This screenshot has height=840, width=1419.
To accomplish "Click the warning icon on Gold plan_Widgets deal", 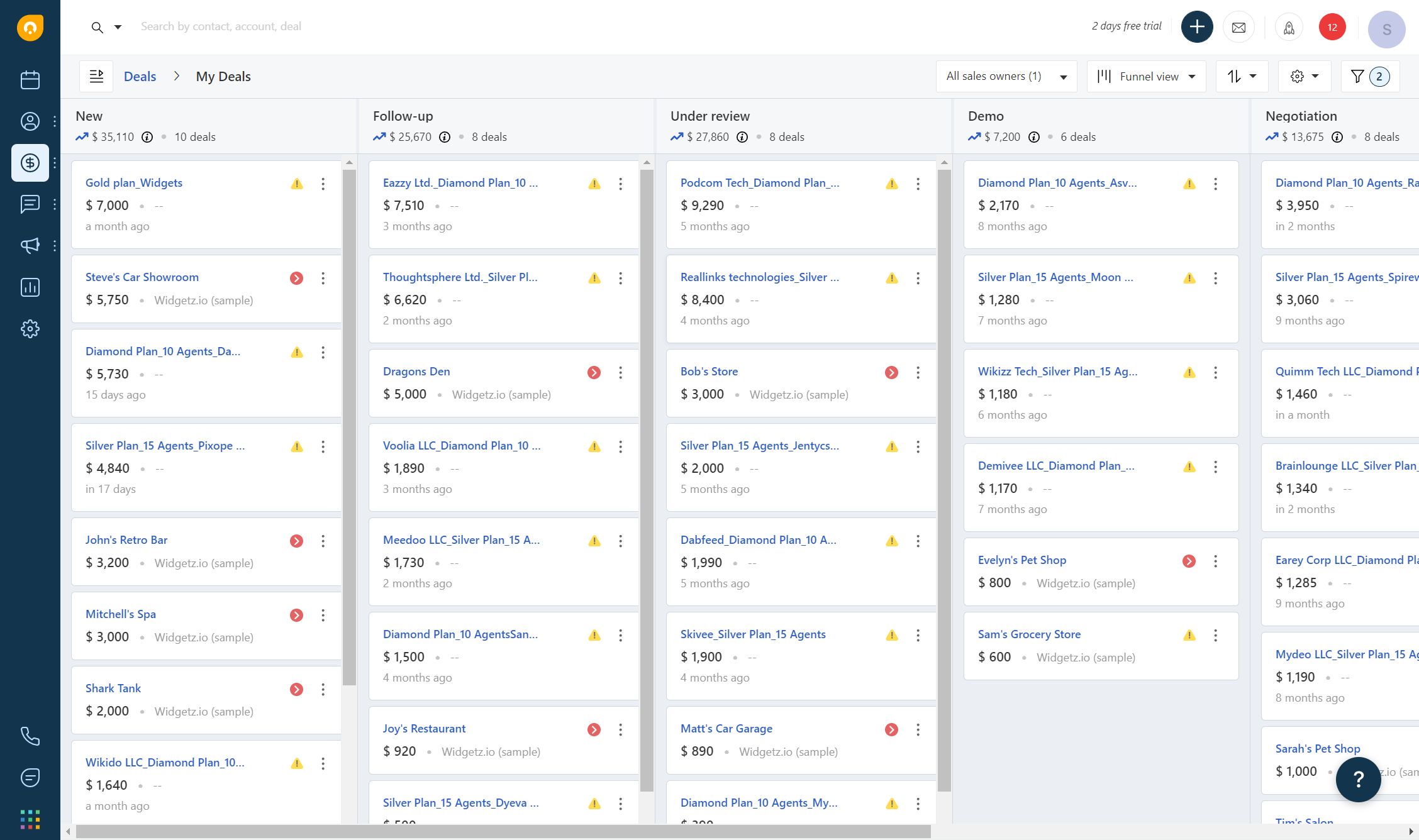I will tap(297, 184).
